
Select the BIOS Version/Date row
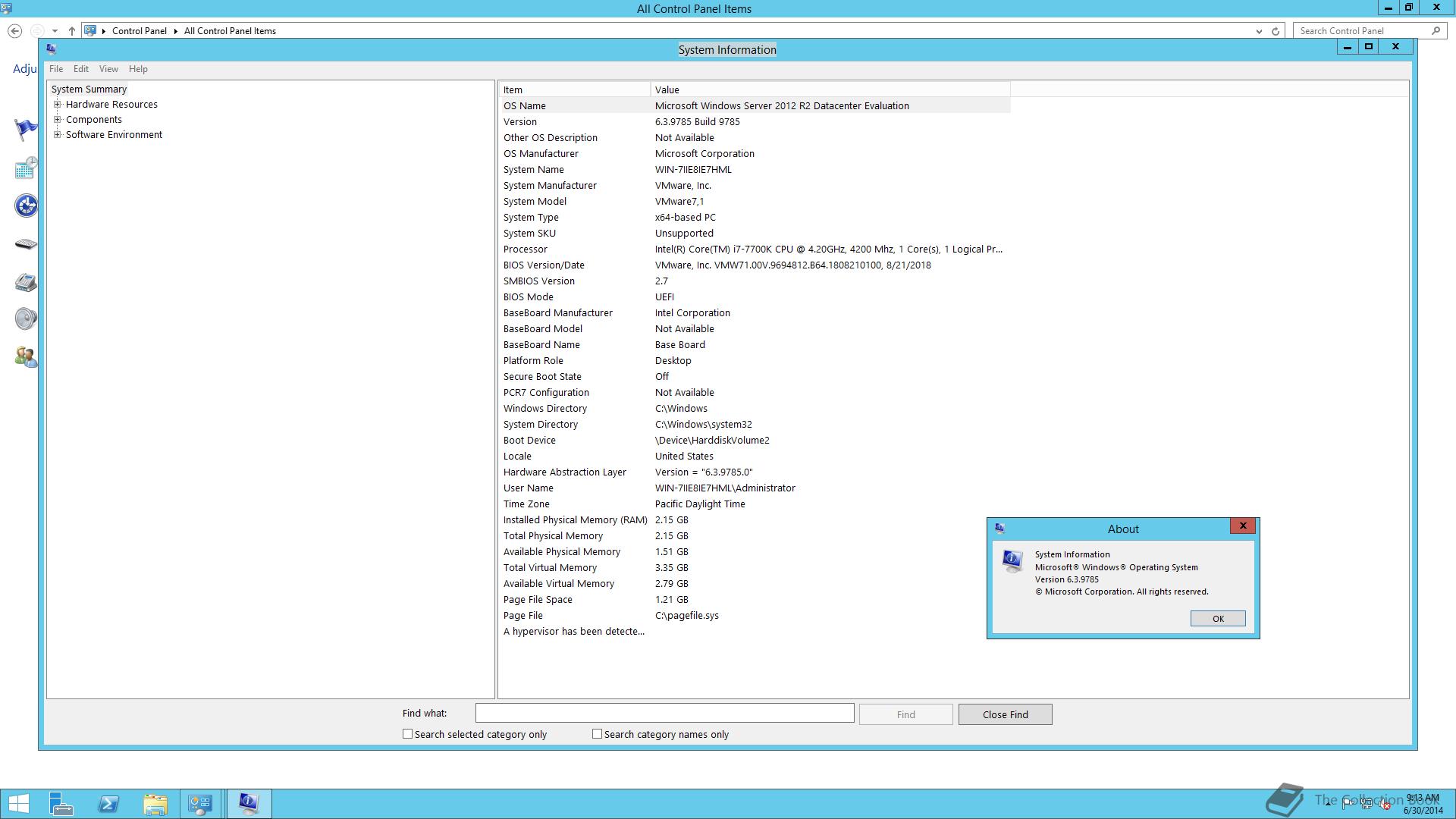tap(755, 265)
